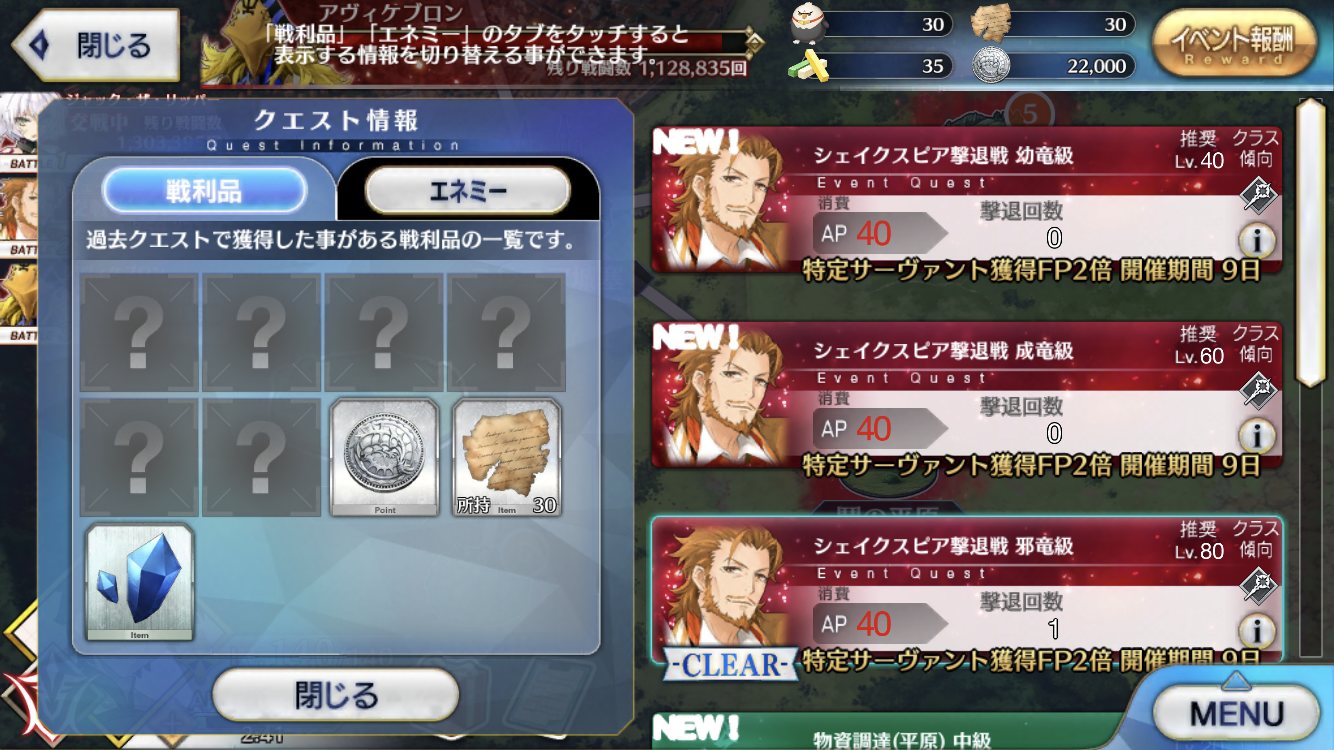Tap the silver coin counter showing 22,000
The height and width of the screenshot is (750, 1334).
1053,66
